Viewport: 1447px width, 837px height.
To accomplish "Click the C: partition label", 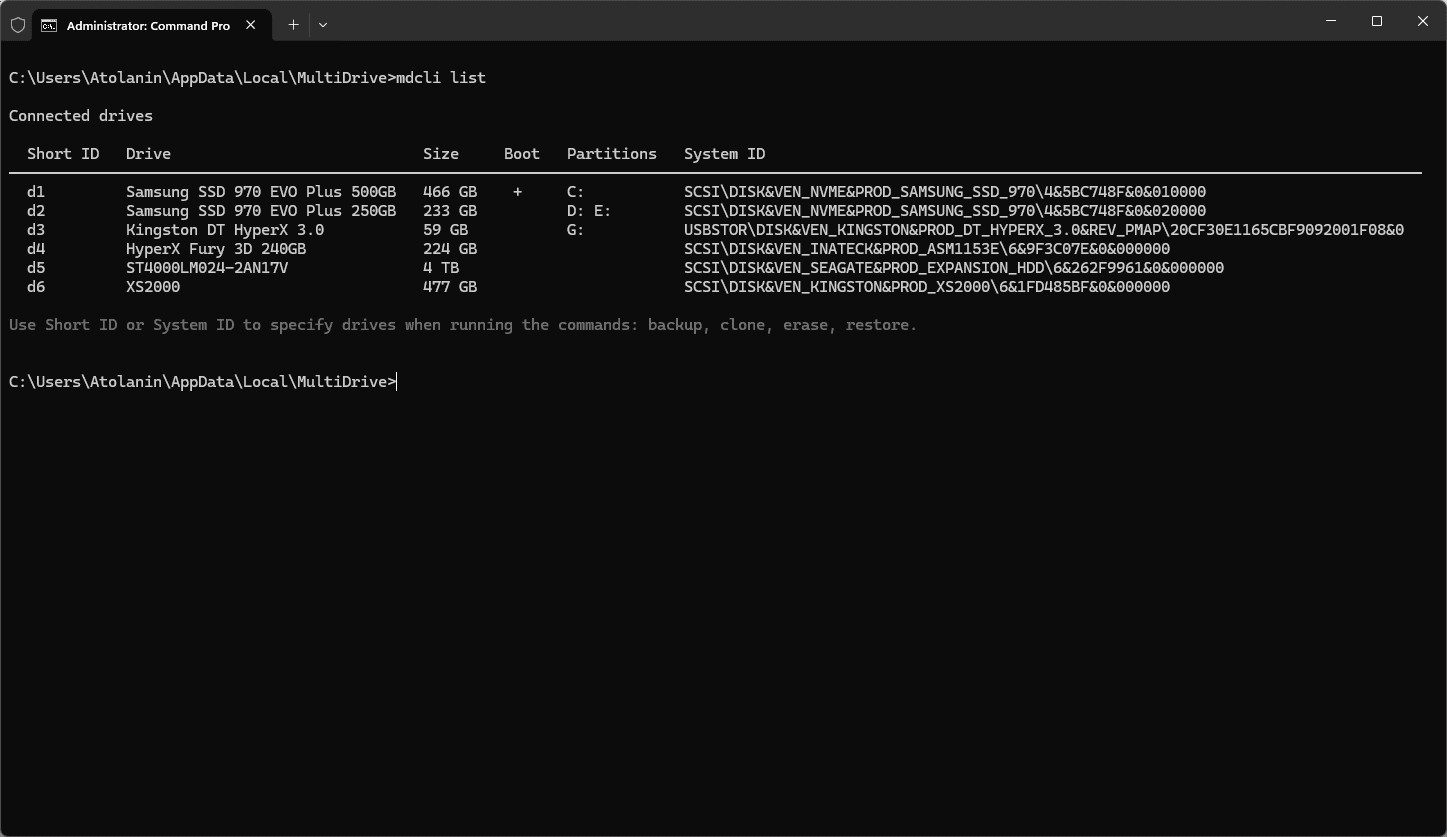I will point(576,191).
